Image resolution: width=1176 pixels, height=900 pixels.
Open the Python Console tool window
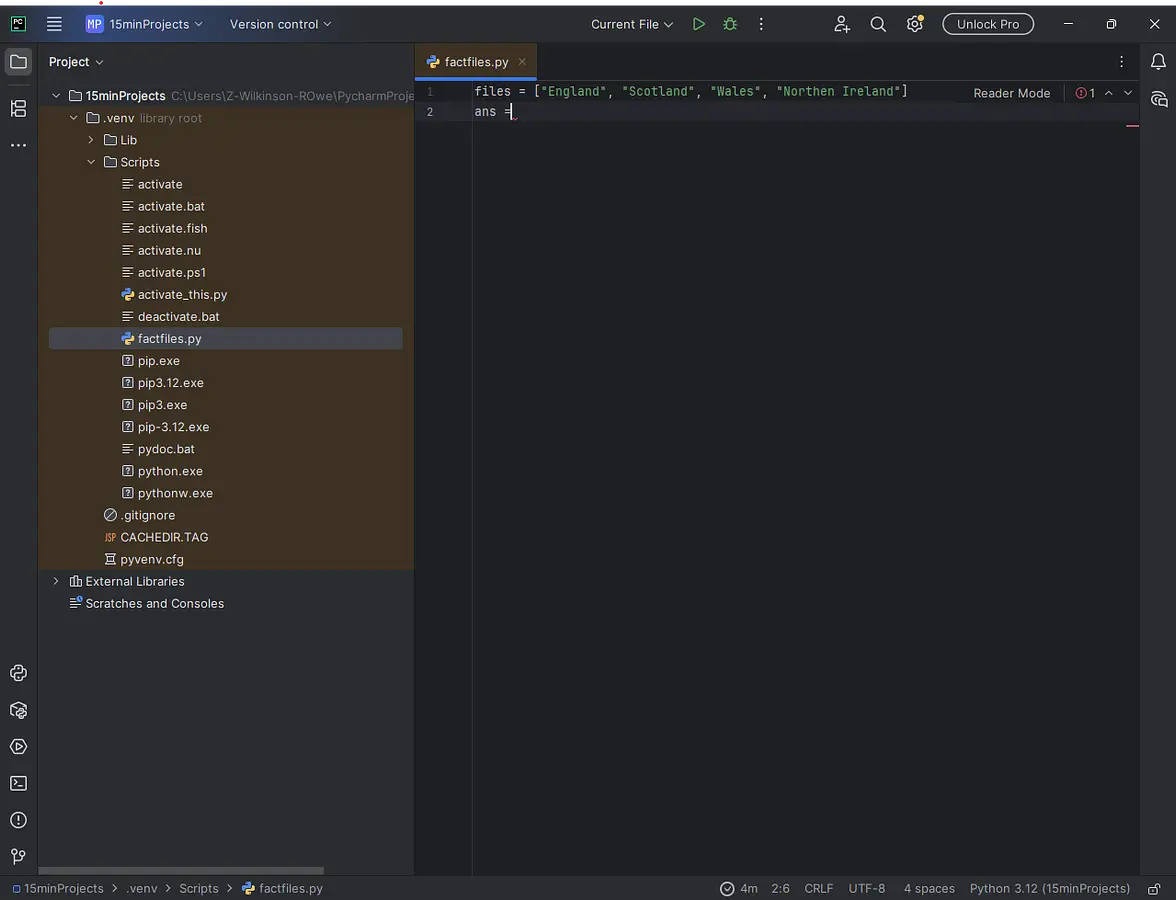pos(18,673)
